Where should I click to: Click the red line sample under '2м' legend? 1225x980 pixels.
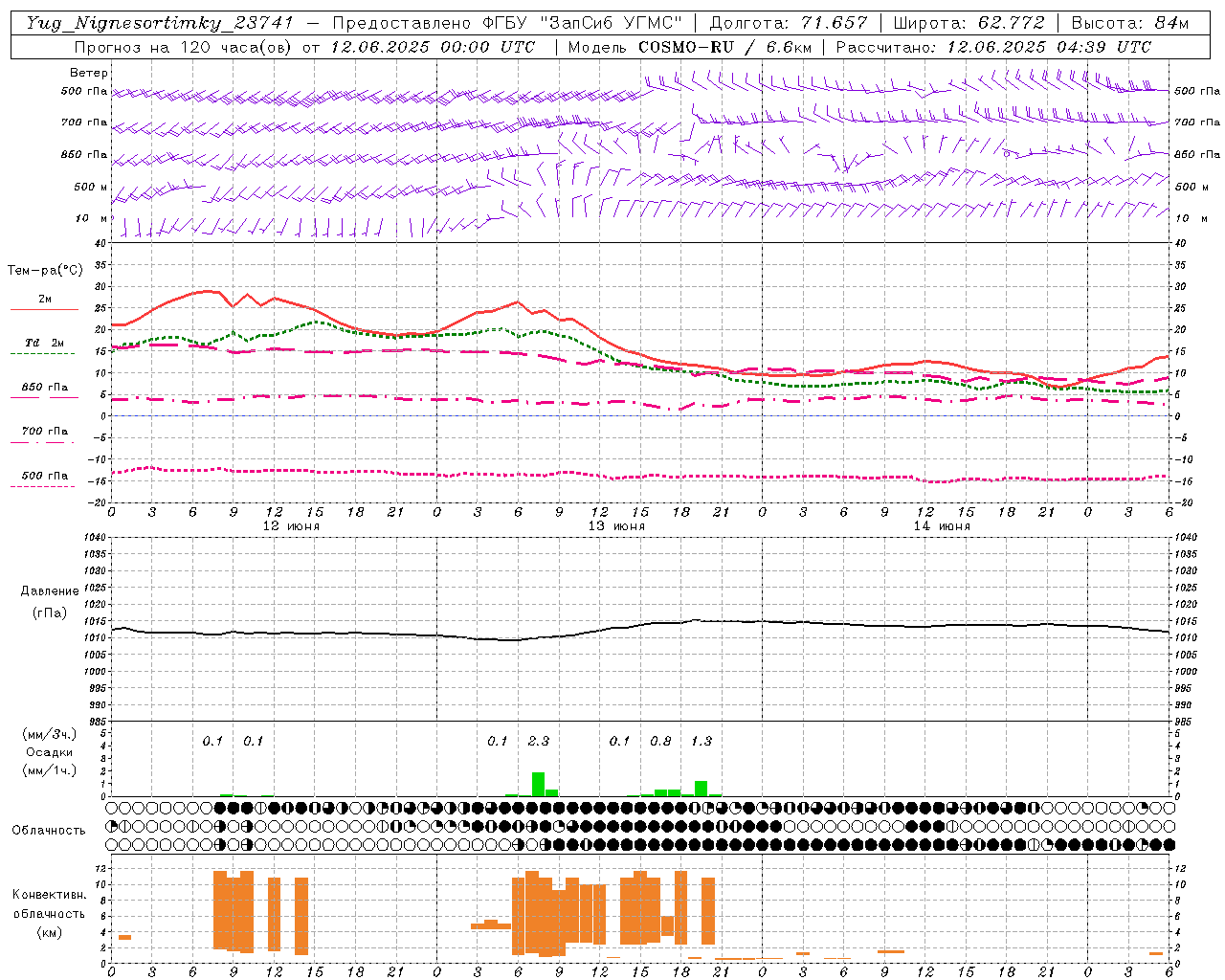[44, 309]
